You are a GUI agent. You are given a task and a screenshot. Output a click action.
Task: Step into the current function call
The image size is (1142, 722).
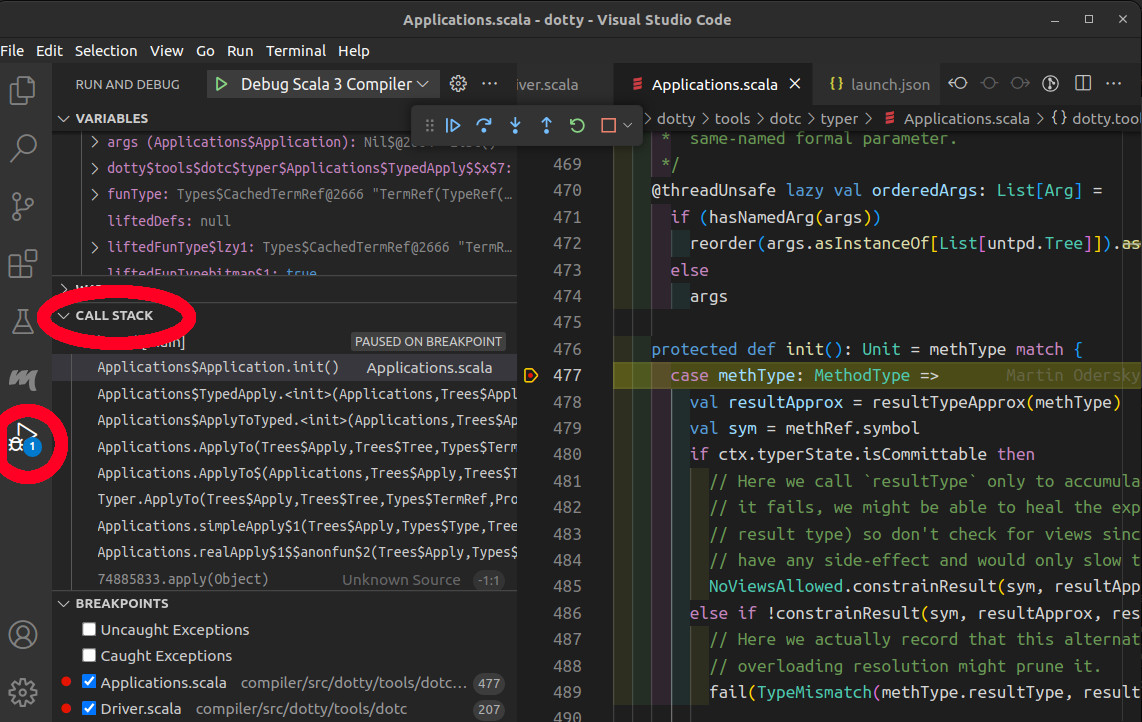514,125
